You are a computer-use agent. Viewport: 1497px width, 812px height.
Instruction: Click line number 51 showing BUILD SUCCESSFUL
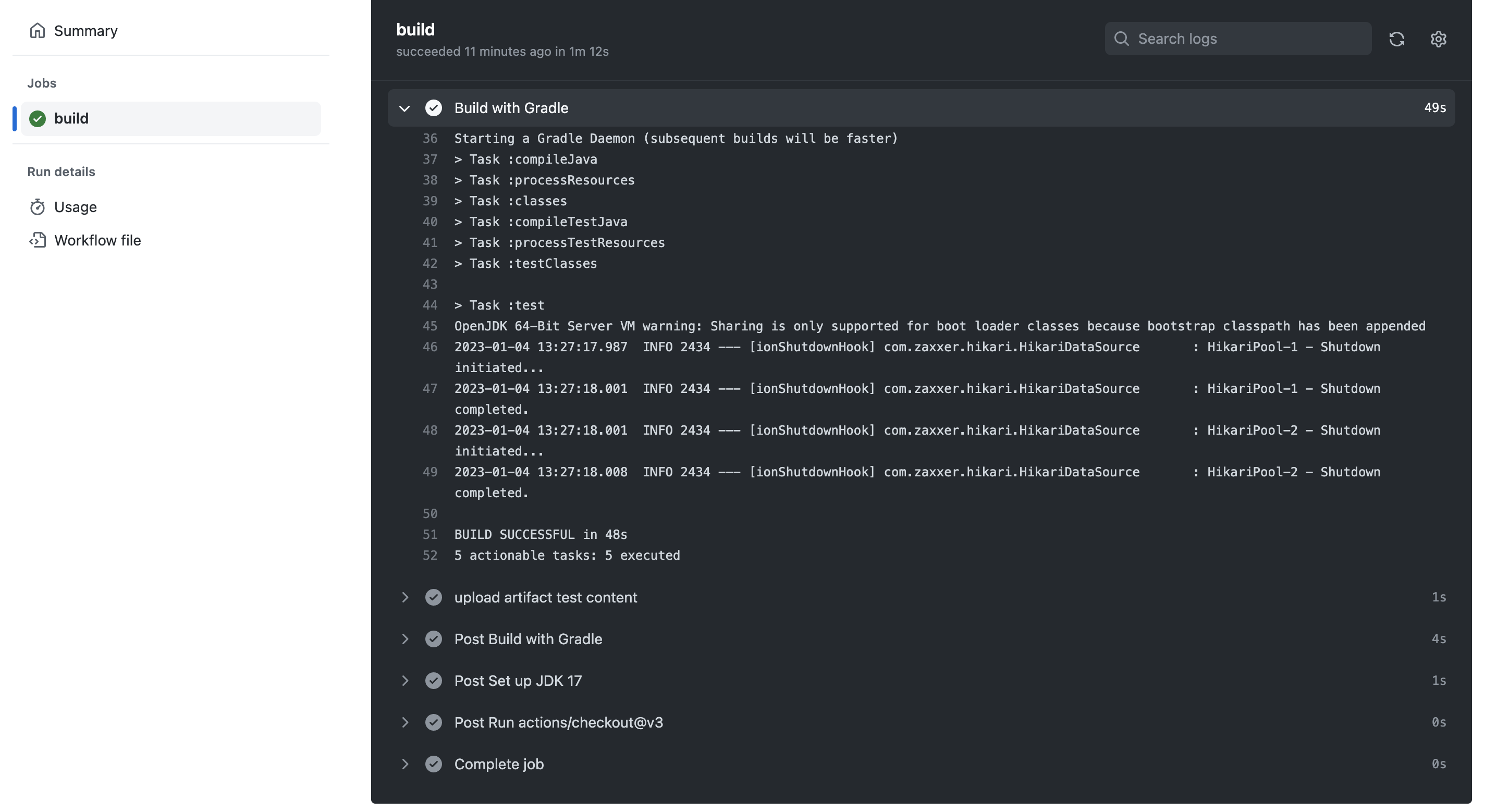[430, 534]
